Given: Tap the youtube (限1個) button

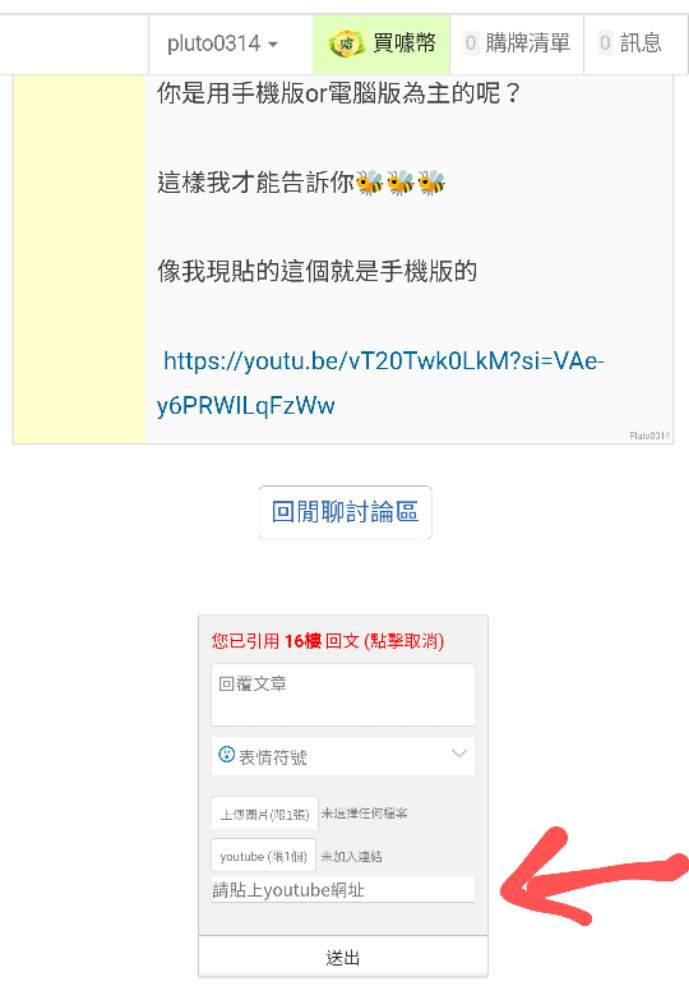Looking at the screenshot, I should [x=263, y=856].
